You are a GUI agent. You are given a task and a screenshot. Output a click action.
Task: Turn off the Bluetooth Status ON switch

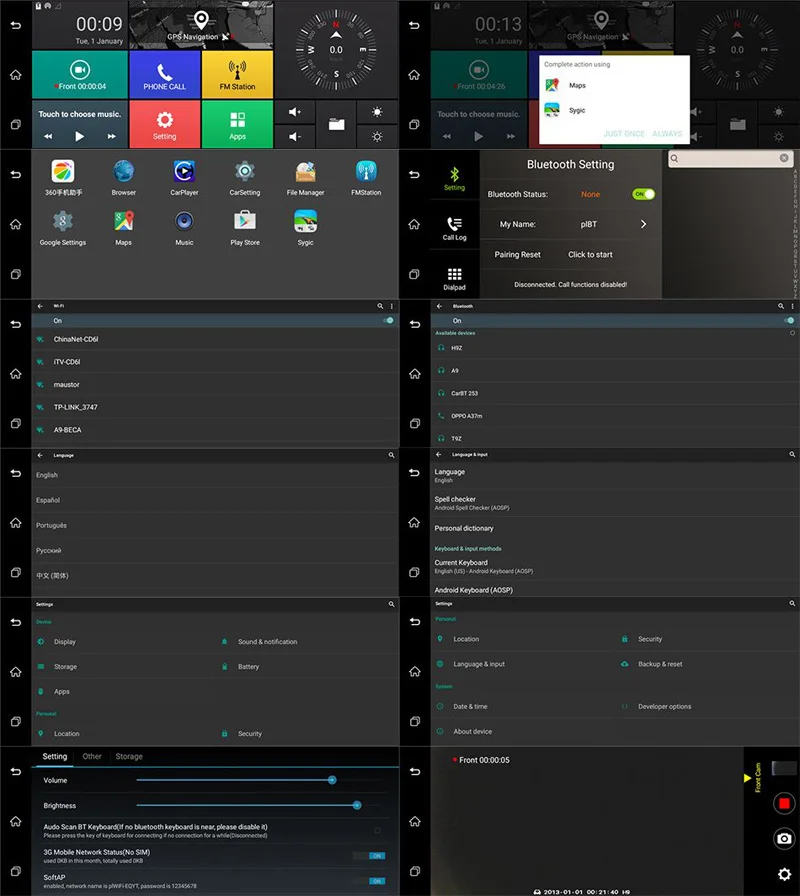[x=643, y=194]
